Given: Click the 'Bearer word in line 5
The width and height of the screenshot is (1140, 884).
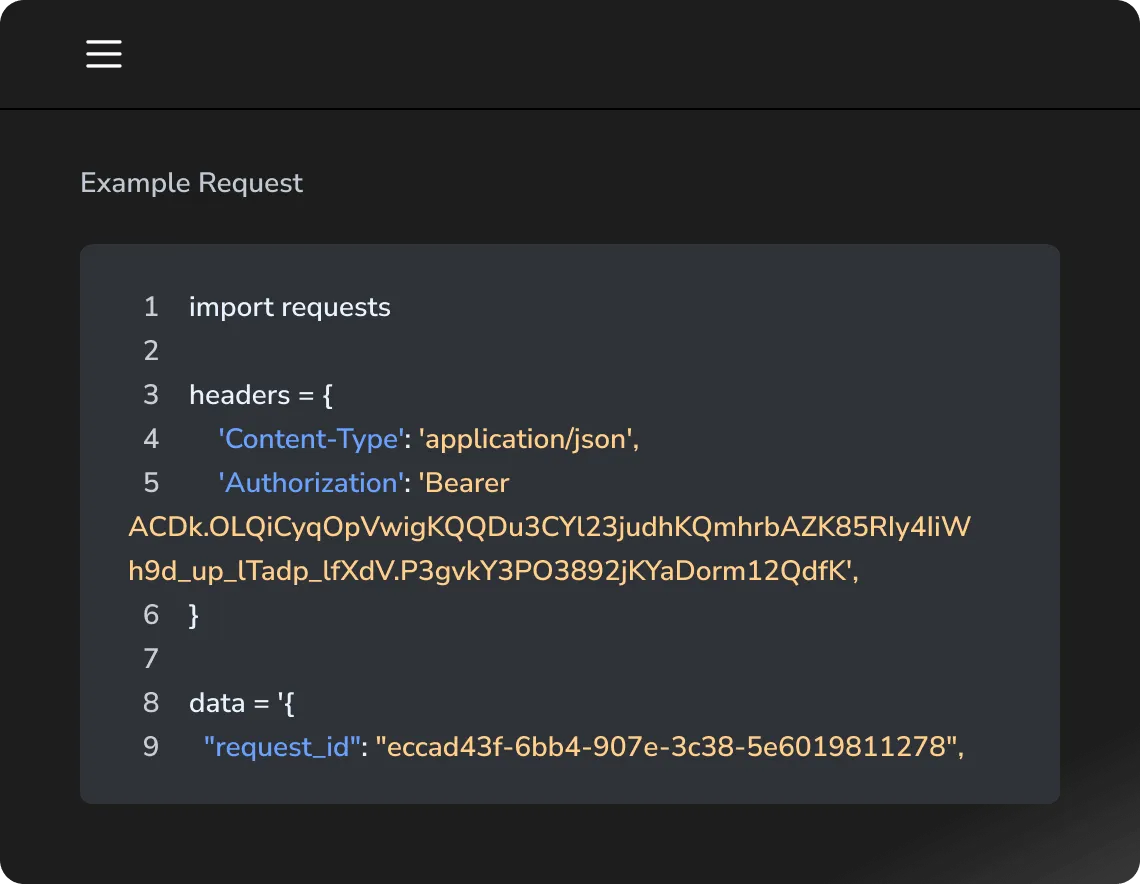Looking at the screenshot, I should click(464, 483).
